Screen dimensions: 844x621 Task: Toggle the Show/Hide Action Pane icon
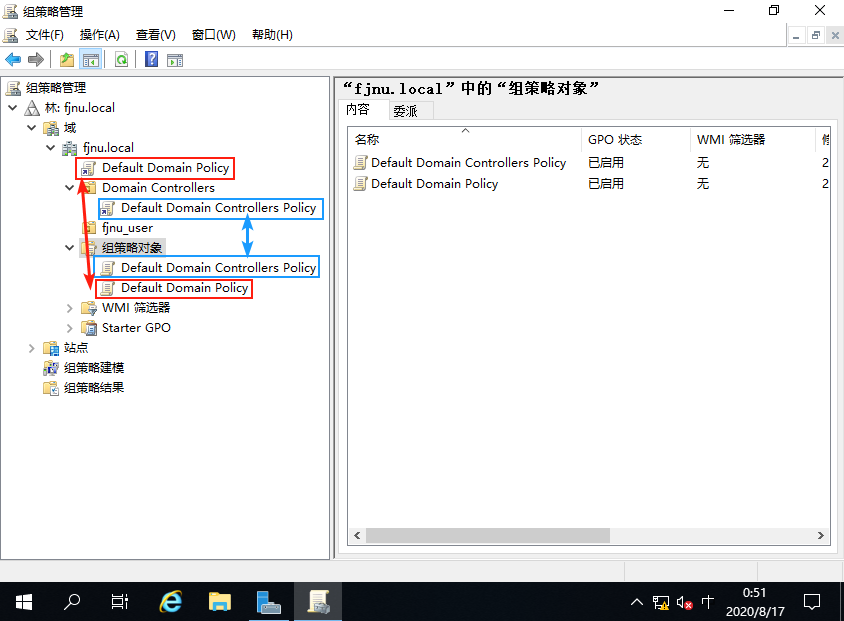click(175, 60)
